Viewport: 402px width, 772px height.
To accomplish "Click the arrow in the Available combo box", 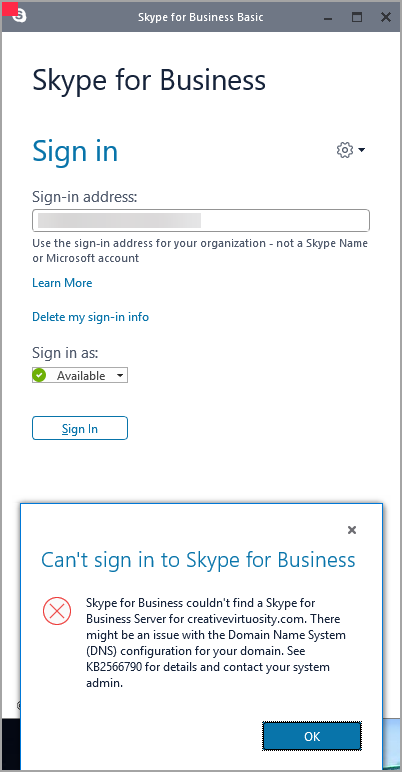I will pos(120,376).
